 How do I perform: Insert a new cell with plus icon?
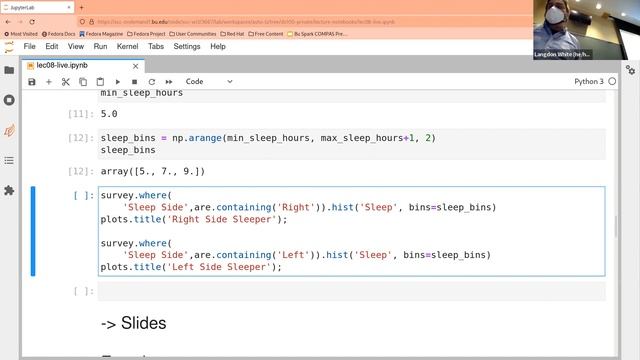[x=49, y=82]
